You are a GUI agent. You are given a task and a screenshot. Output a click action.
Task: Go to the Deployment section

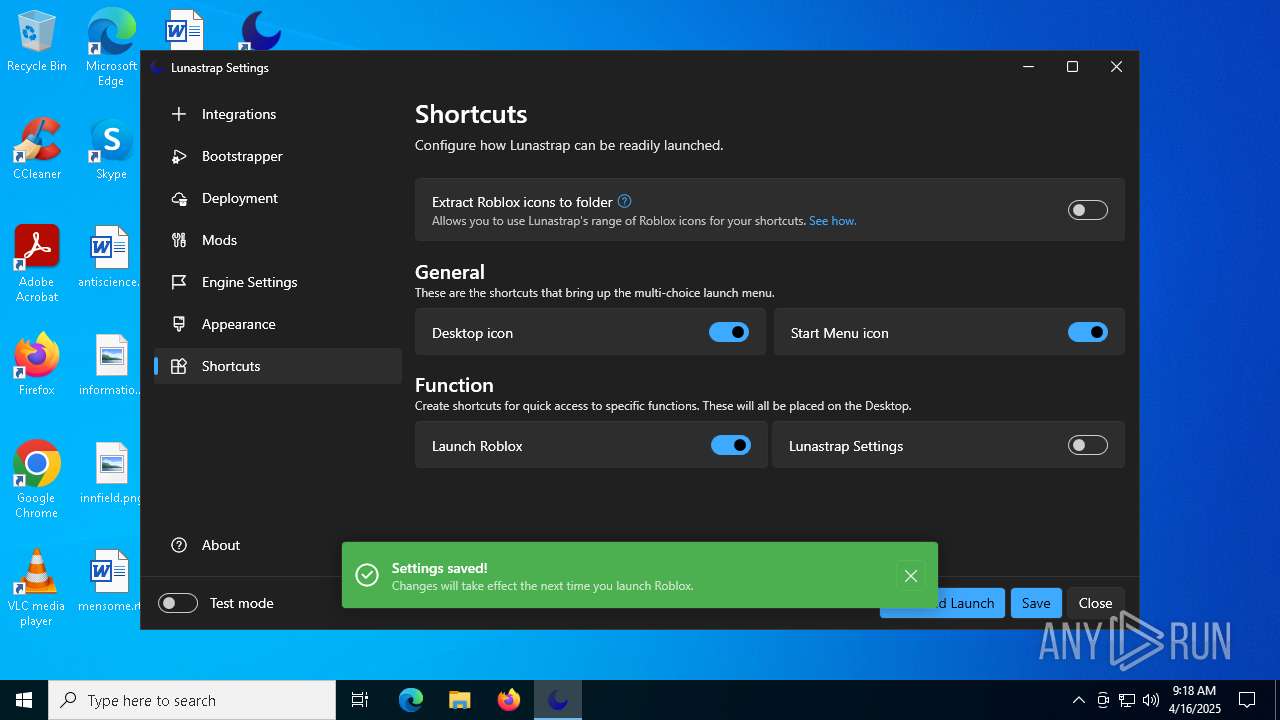point(278,198)
